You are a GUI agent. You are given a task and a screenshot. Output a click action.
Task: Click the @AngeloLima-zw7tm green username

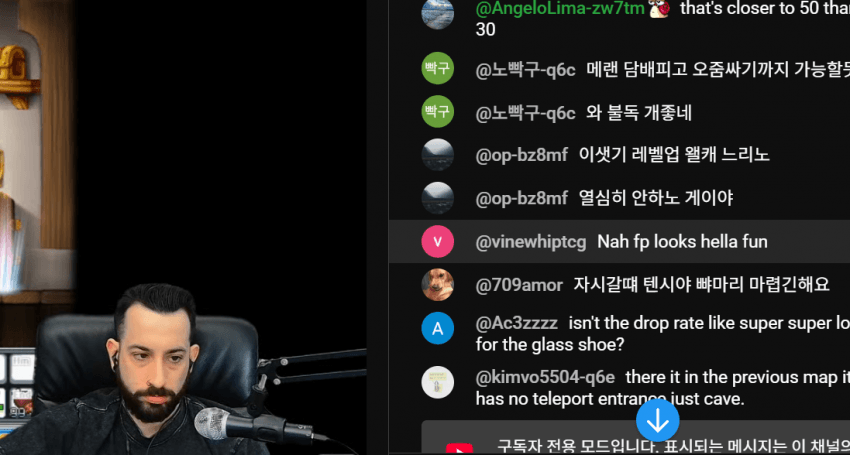[x=560, y=8]
